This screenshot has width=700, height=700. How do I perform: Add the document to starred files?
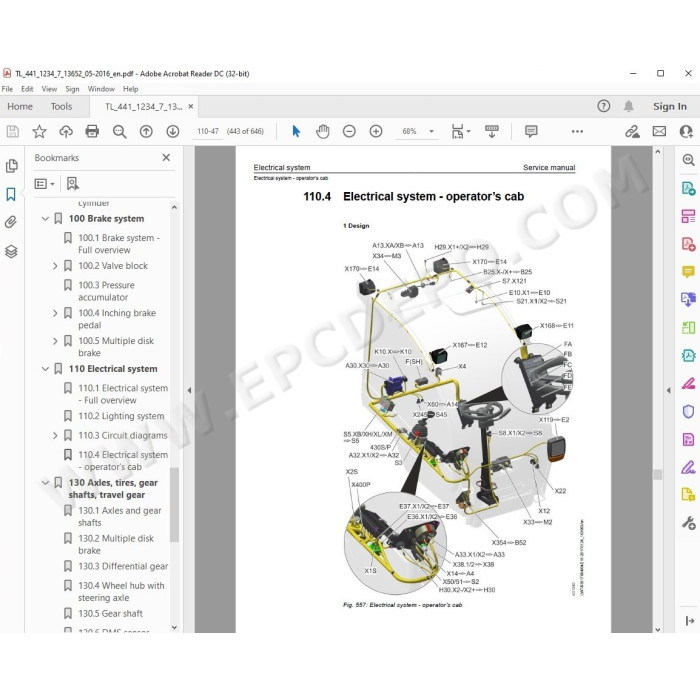[39, 131]
